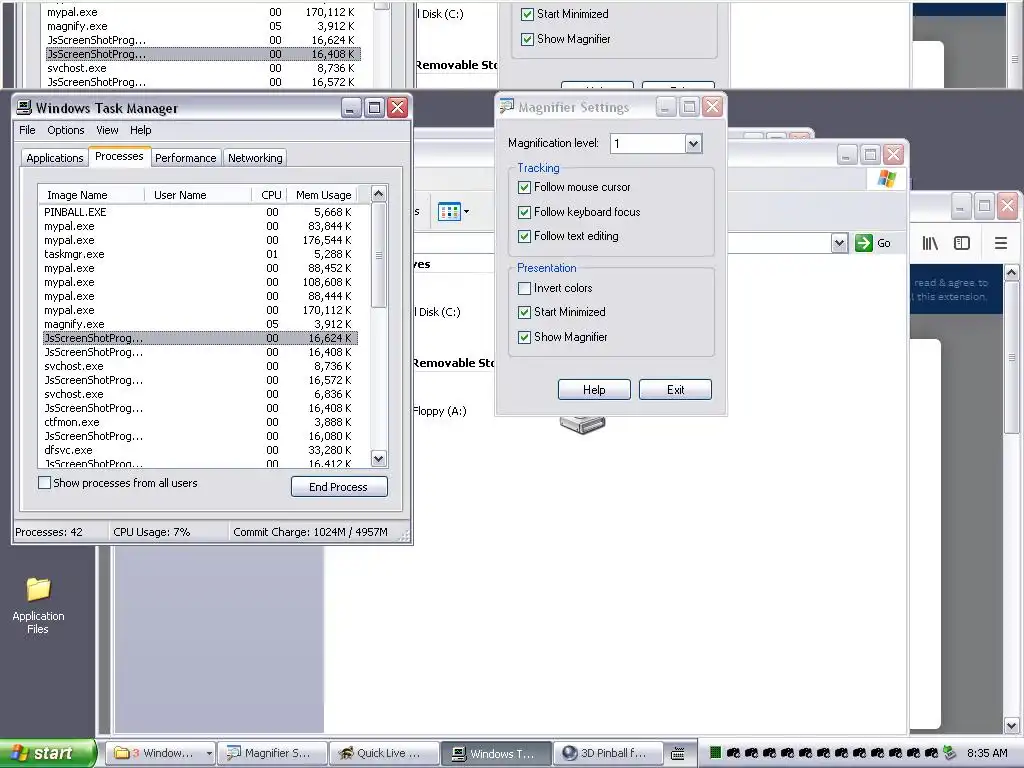
Task: Click the End Process button
Action: (x=339, y=487)
